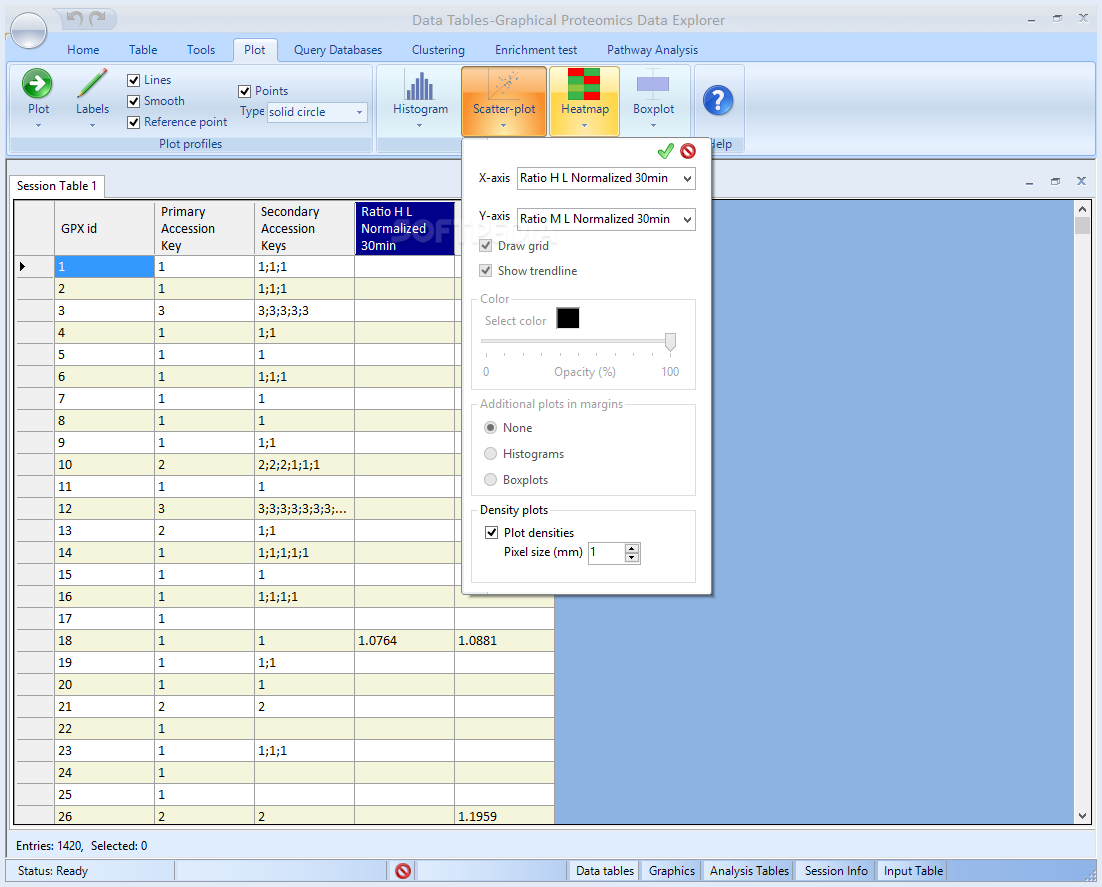Uncheck Plot densities checkbox

point(492,533)
